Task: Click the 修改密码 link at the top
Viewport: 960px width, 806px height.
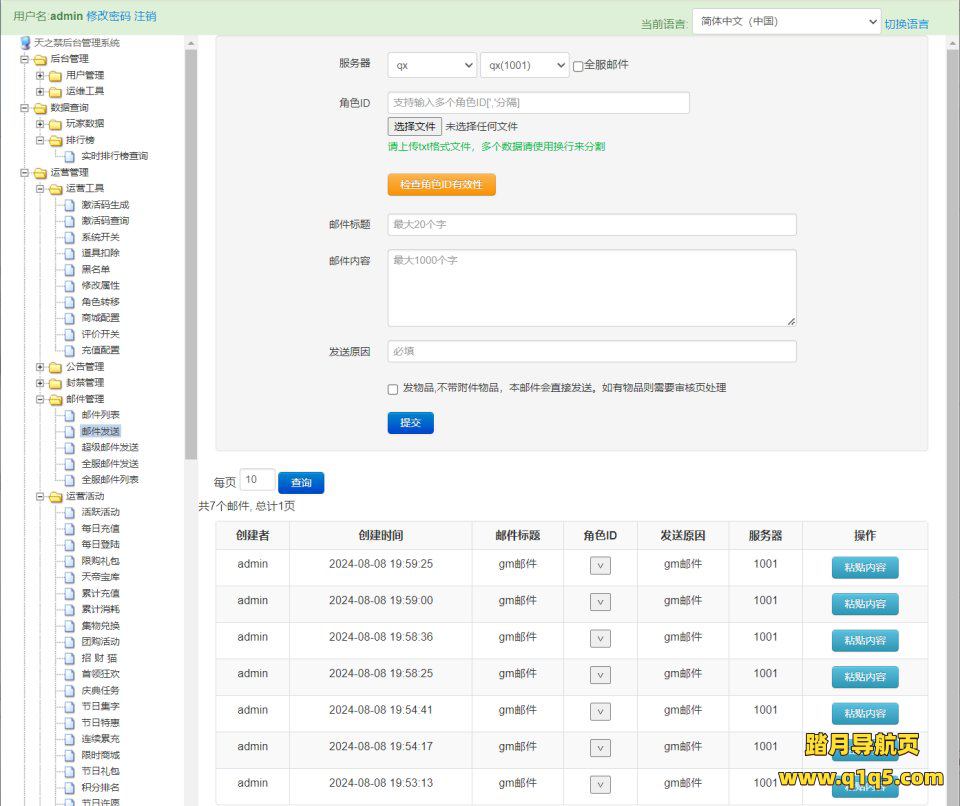Action: pyautogui.click(x=108, y=16)
